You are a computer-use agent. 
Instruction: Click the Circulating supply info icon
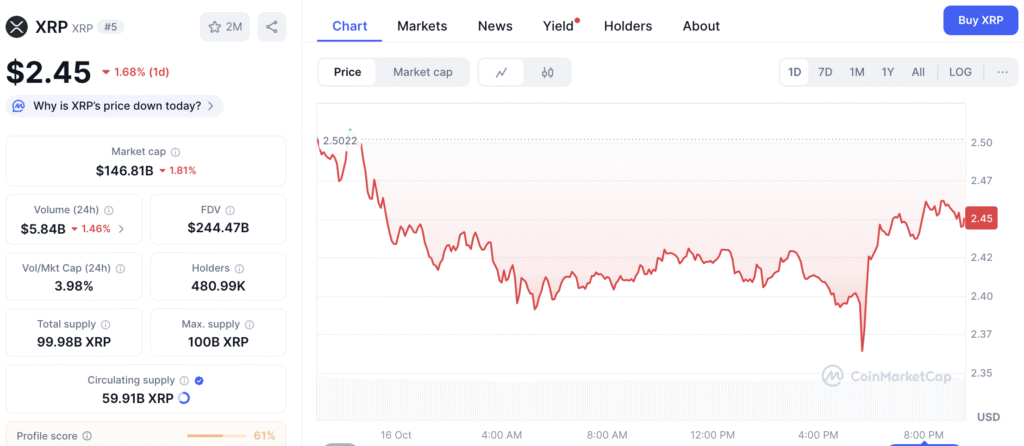(x=184, y=381)
